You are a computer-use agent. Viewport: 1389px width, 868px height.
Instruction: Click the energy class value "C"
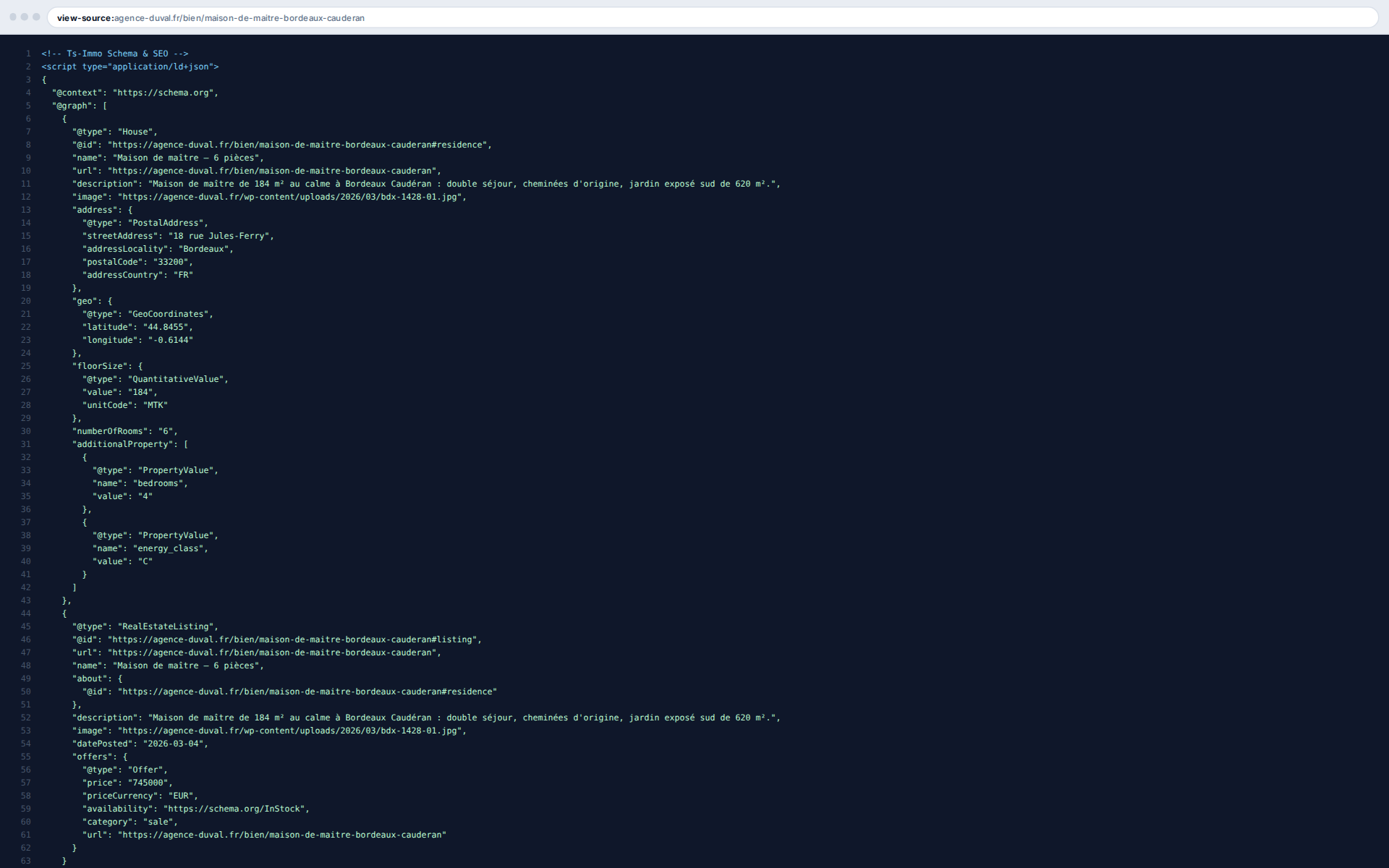tap(145, 561)
